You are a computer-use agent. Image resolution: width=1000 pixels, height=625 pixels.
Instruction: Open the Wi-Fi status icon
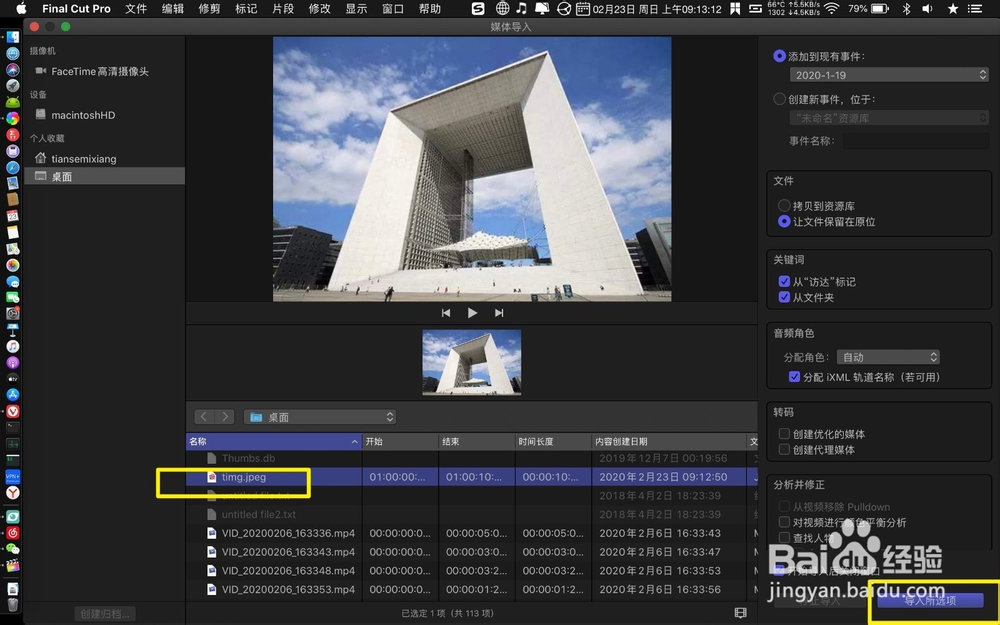pos(830,9)
